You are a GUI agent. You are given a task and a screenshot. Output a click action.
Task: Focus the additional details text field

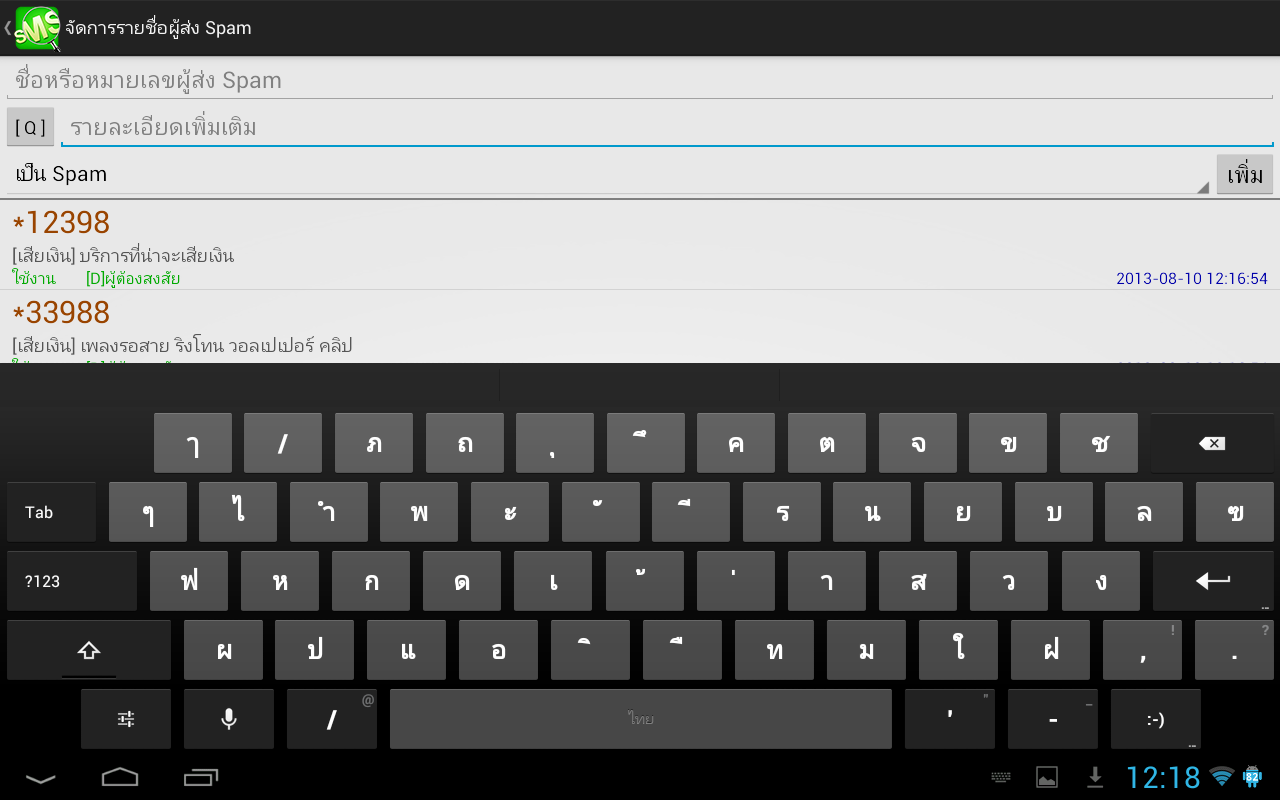tap(667, 127)
